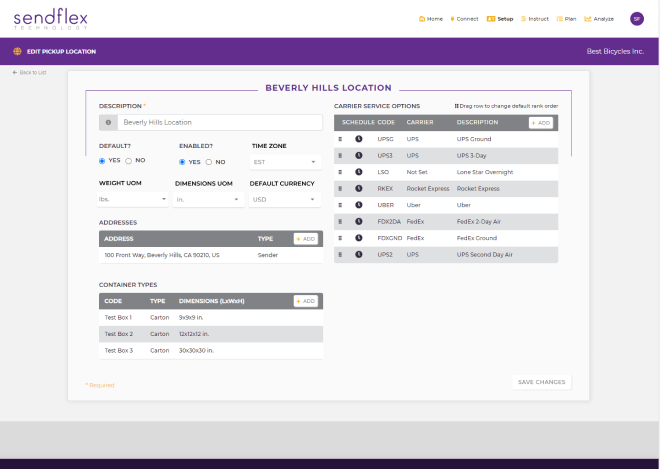The width and height of the screenshot is (660, 469).
Task: Select Yes for Default option
Action: [102, 161]
